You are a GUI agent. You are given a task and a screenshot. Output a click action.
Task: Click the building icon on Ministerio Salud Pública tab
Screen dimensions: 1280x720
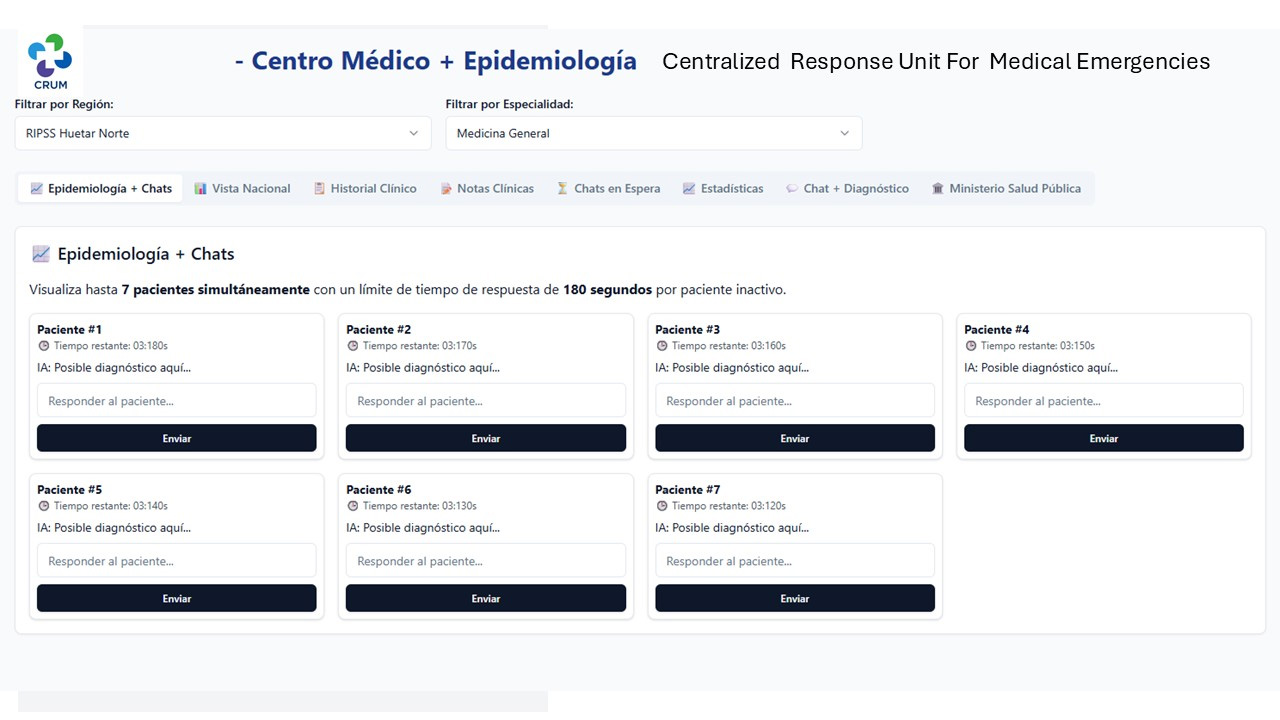937,188
